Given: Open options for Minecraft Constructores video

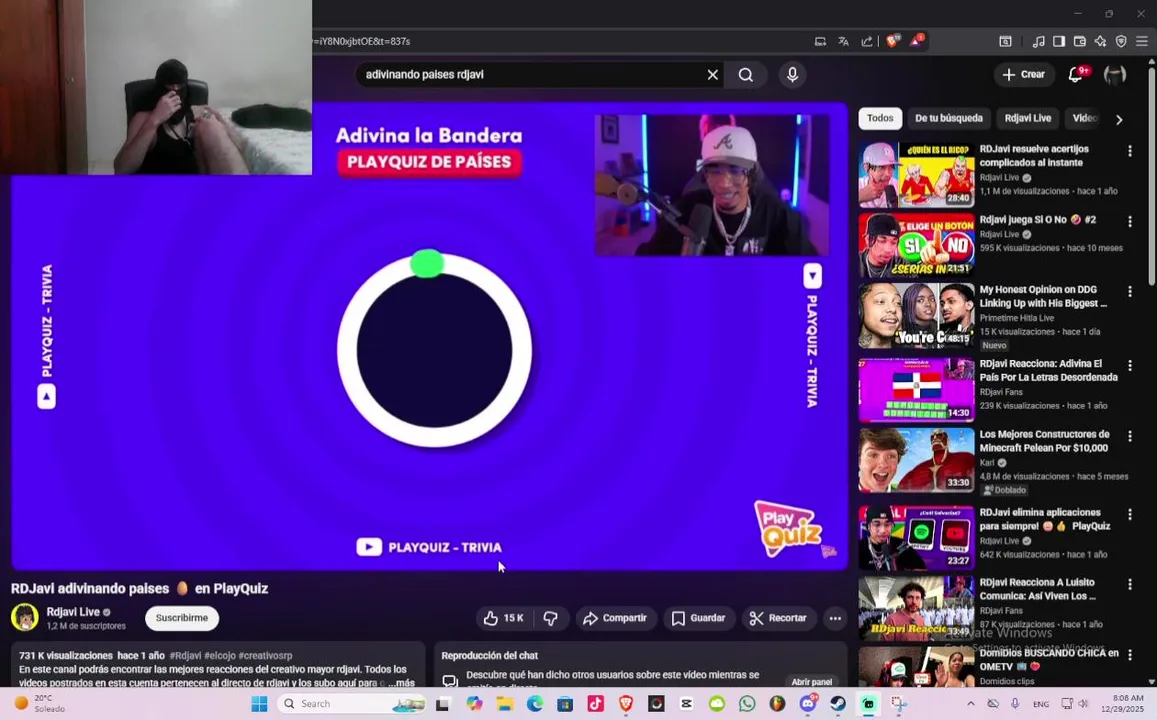Looking at the screenshot, I should pos(1129,436).
